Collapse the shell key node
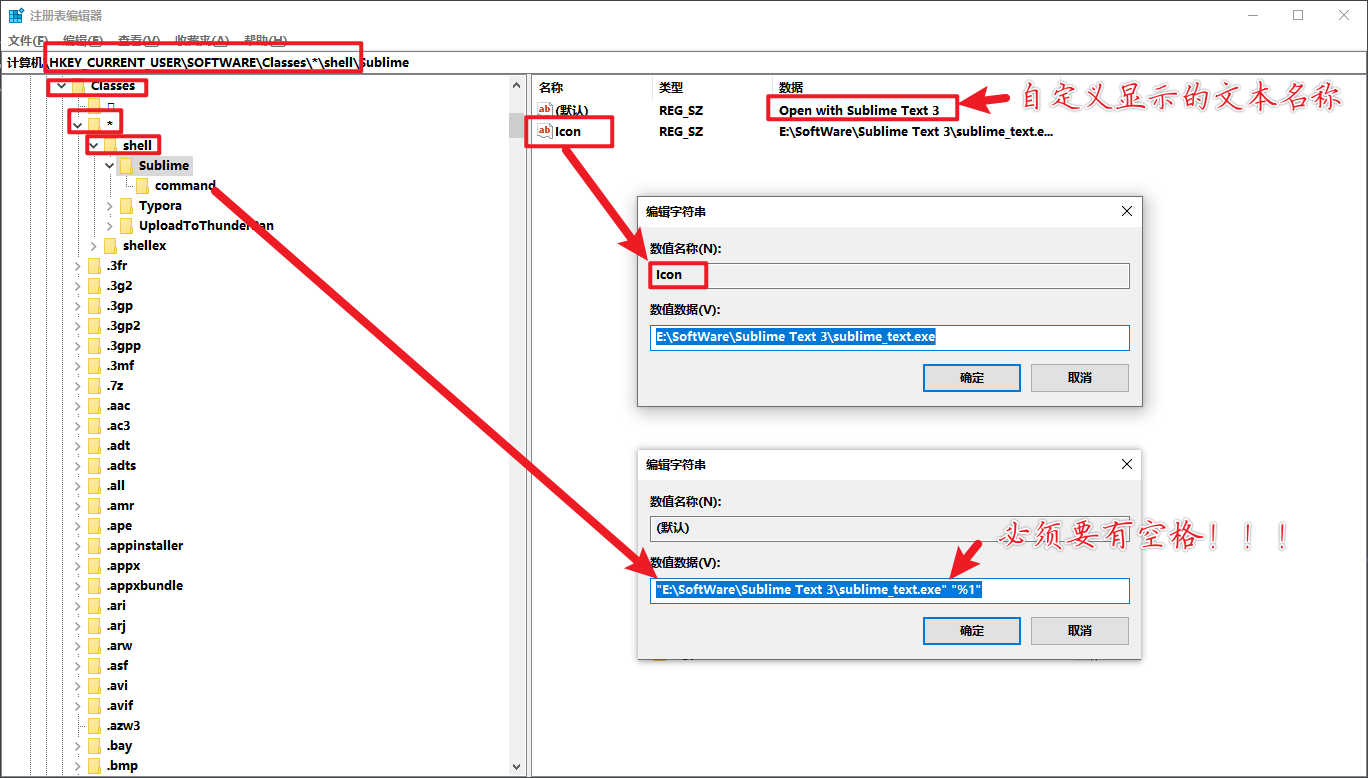 [94, 145]
